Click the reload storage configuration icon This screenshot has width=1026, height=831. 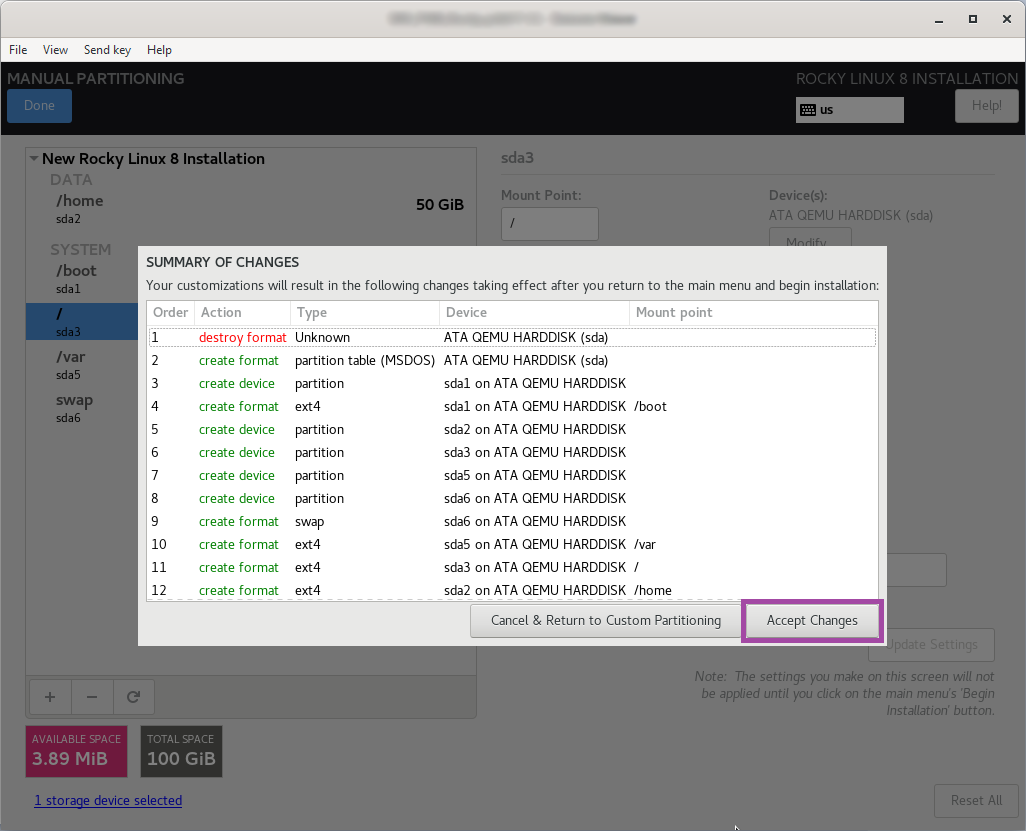pos(133,697)
